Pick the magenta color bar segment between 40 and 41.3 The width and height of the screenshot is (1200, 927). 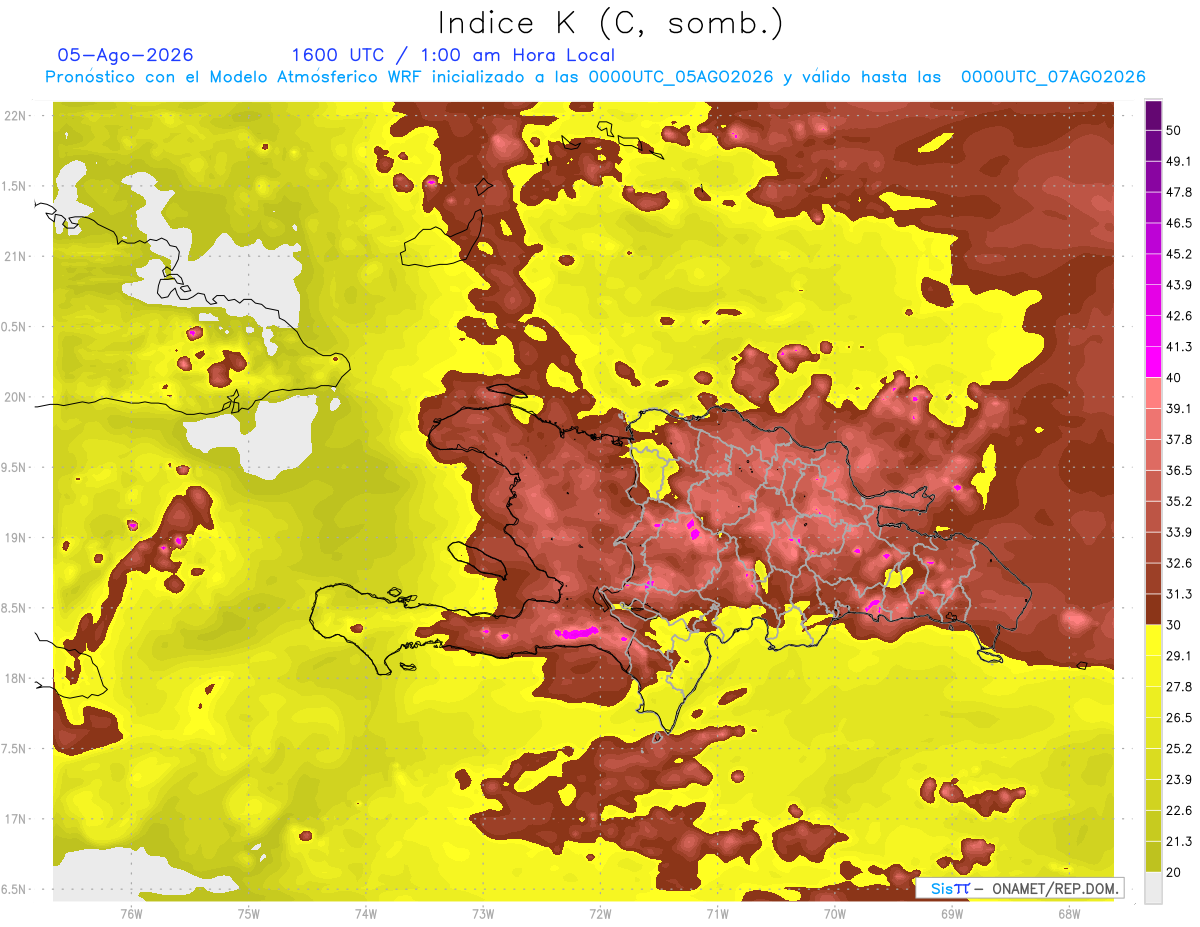coord(1153,362)
